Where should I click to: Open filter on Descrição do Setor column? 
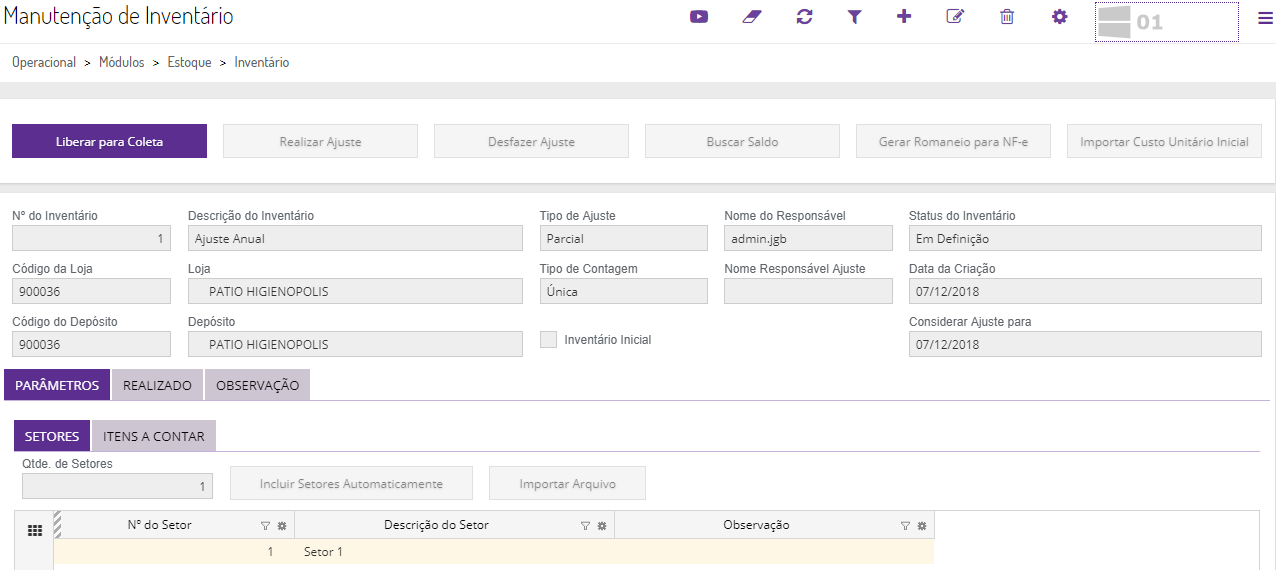585,526
